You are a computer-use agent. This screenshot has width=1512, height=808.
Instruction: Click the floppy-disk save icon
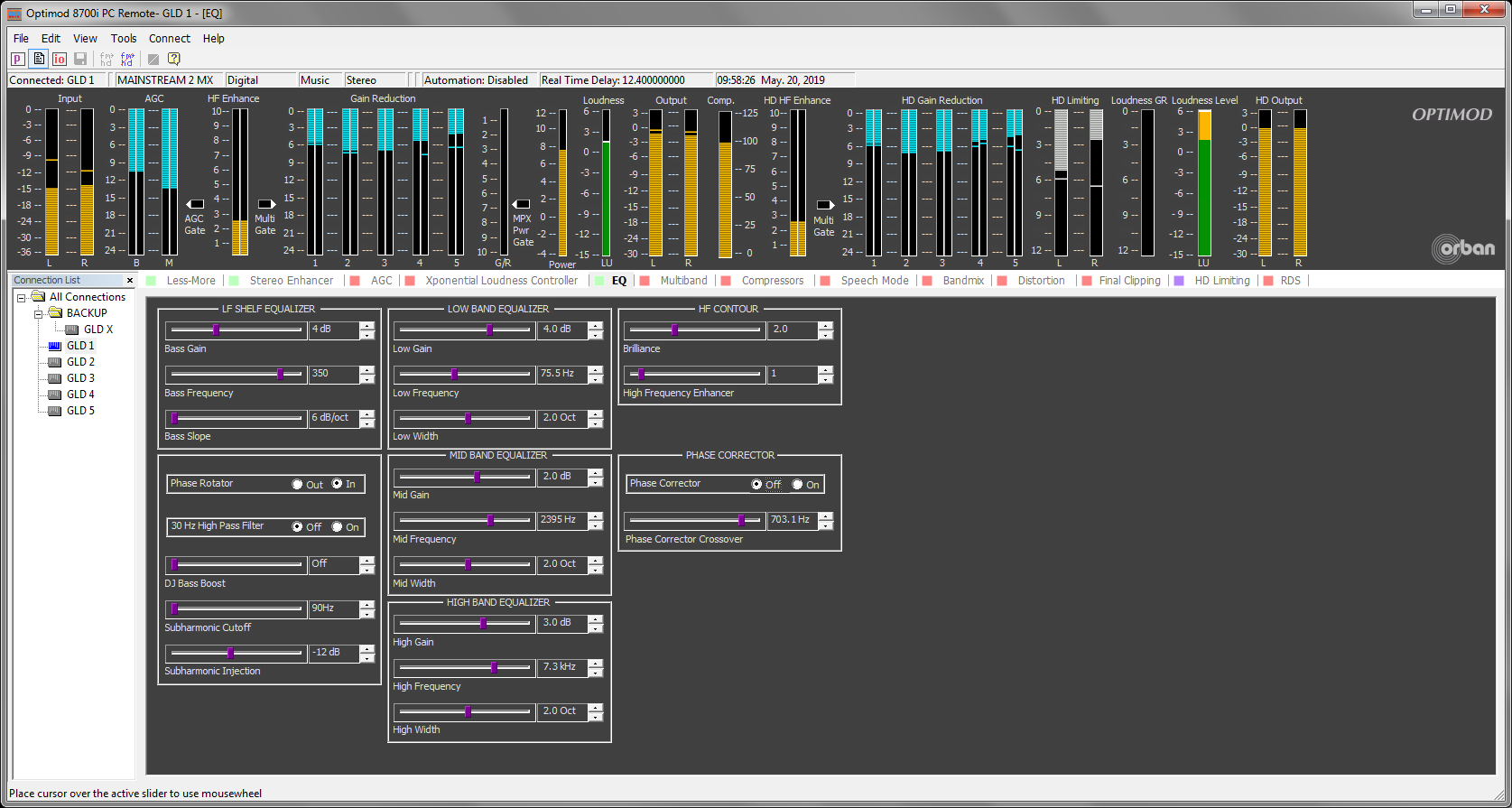click(80, 59)
